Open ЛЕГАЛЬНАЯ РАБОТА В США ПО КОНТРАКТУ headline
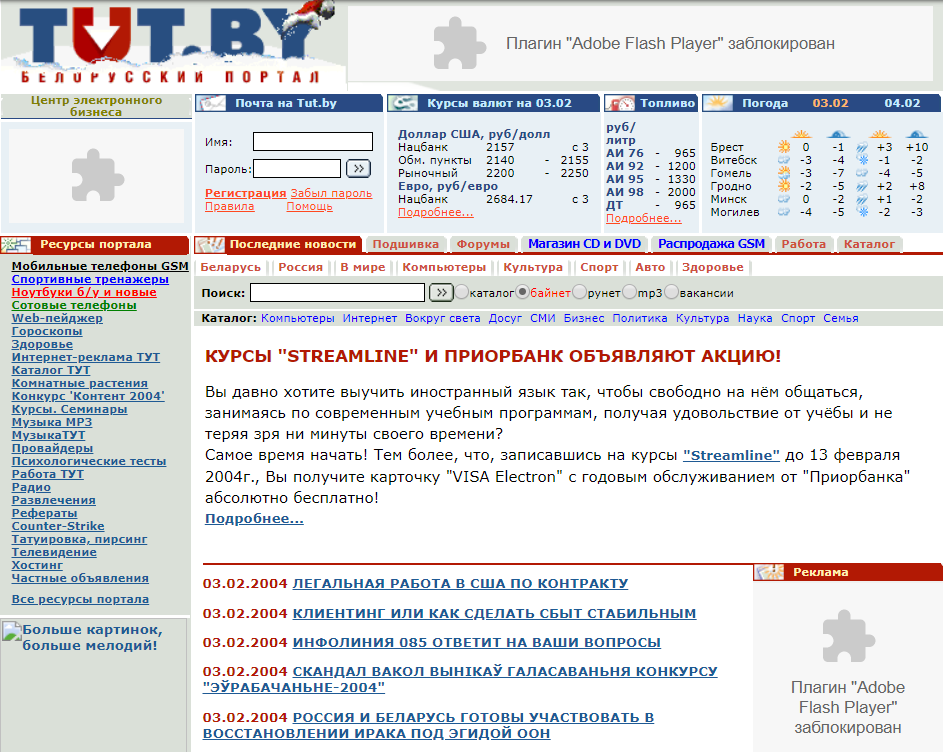This screenshot has width=943, height=752. pos(460,584)
